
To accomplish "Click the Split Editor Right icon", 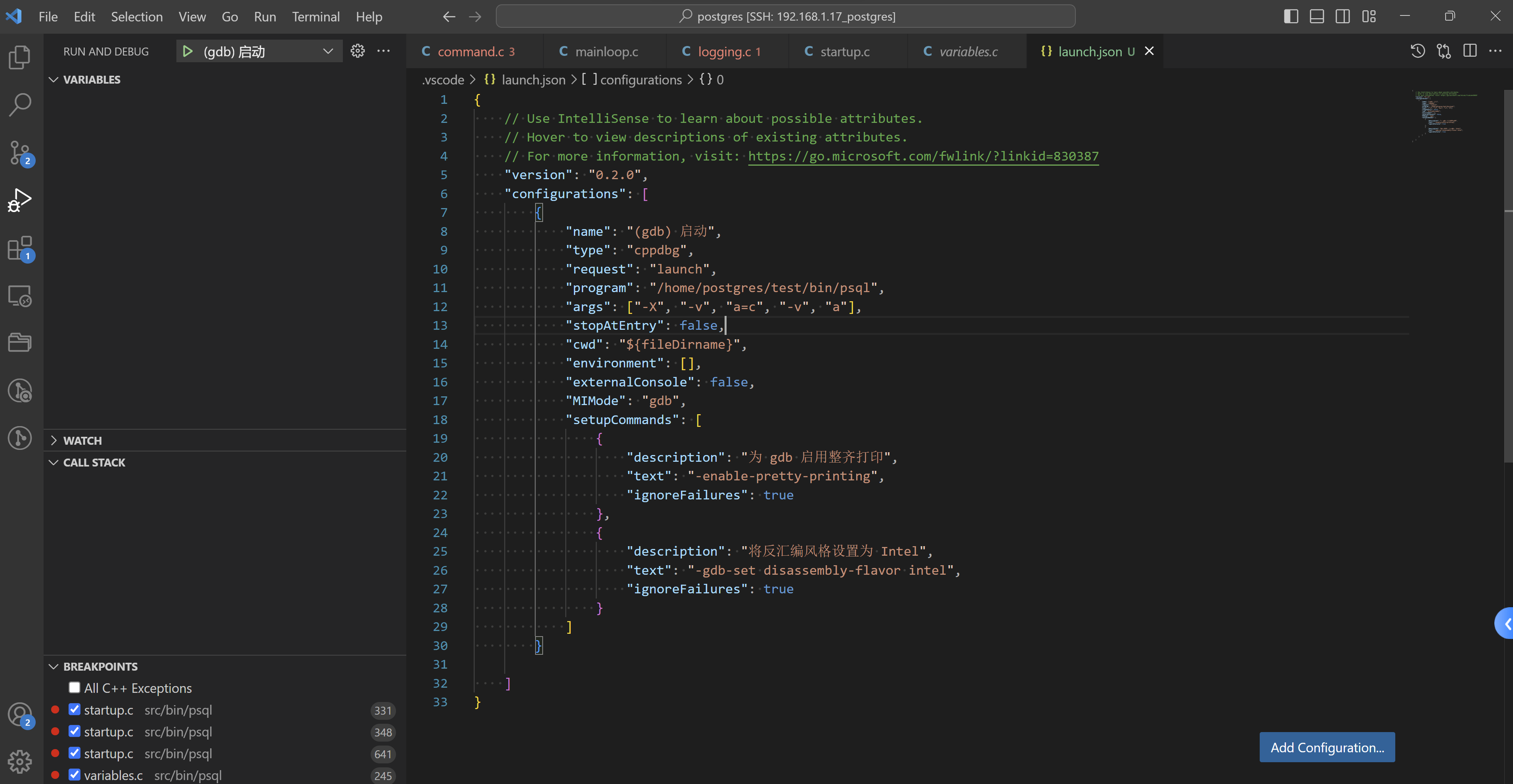I will pyautogui.click(x=1469, y=51).
